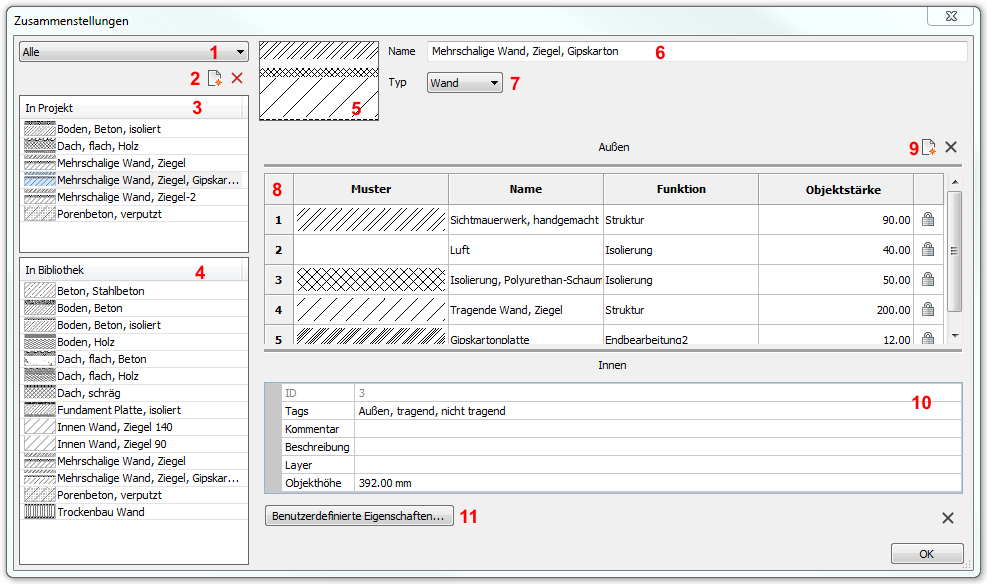The width and height of the screenshot is (987, 584).
Task: Click the Layer property value field
Action: coord(658,465)
